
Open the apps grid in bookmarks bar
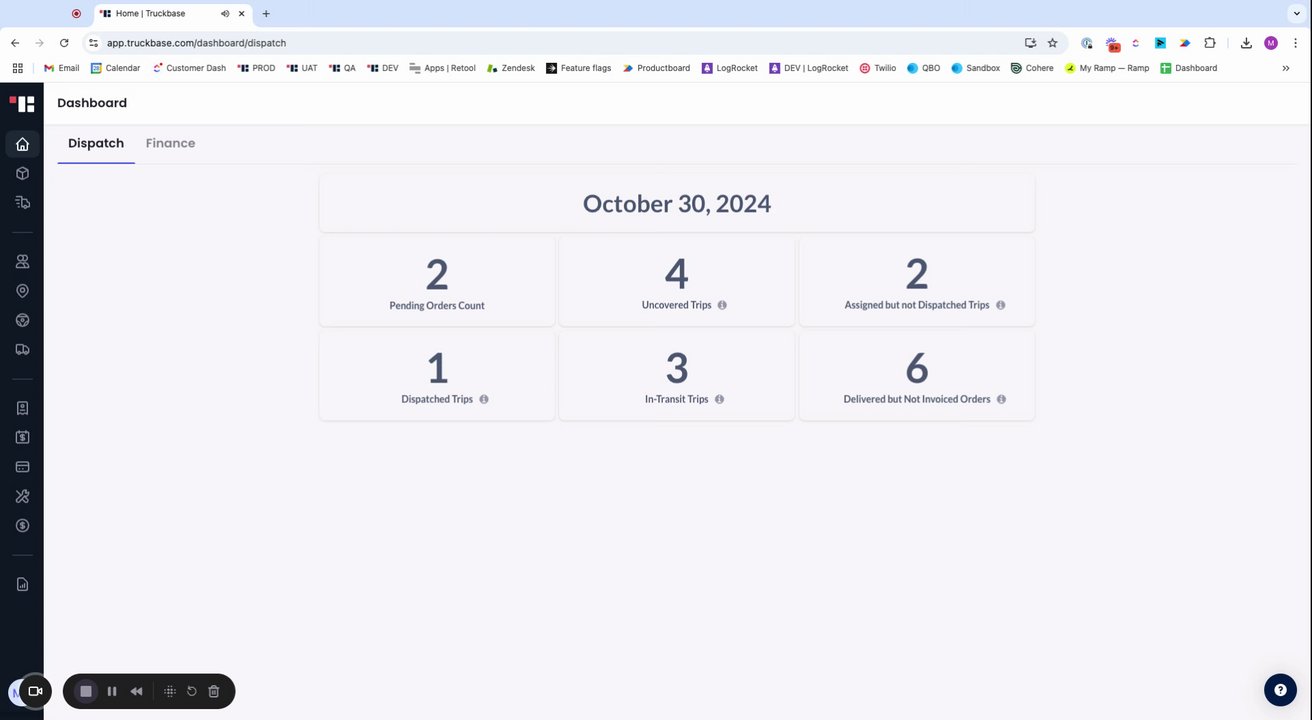(x=17, y=68)
